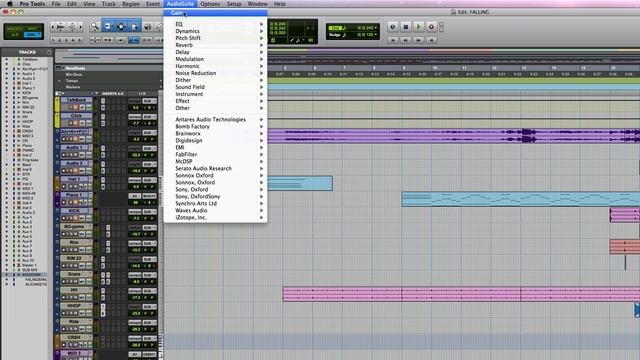Click Return to Zero transport button
Screen dimensions: 640x360
point(393,40)
